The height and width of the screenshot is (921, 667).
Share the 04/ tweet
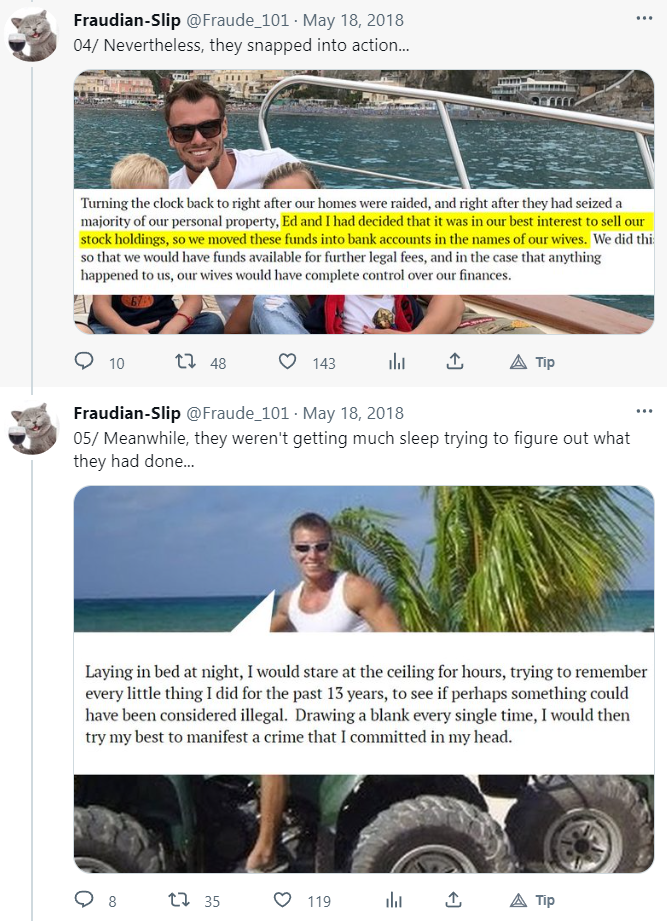point(455,362)
